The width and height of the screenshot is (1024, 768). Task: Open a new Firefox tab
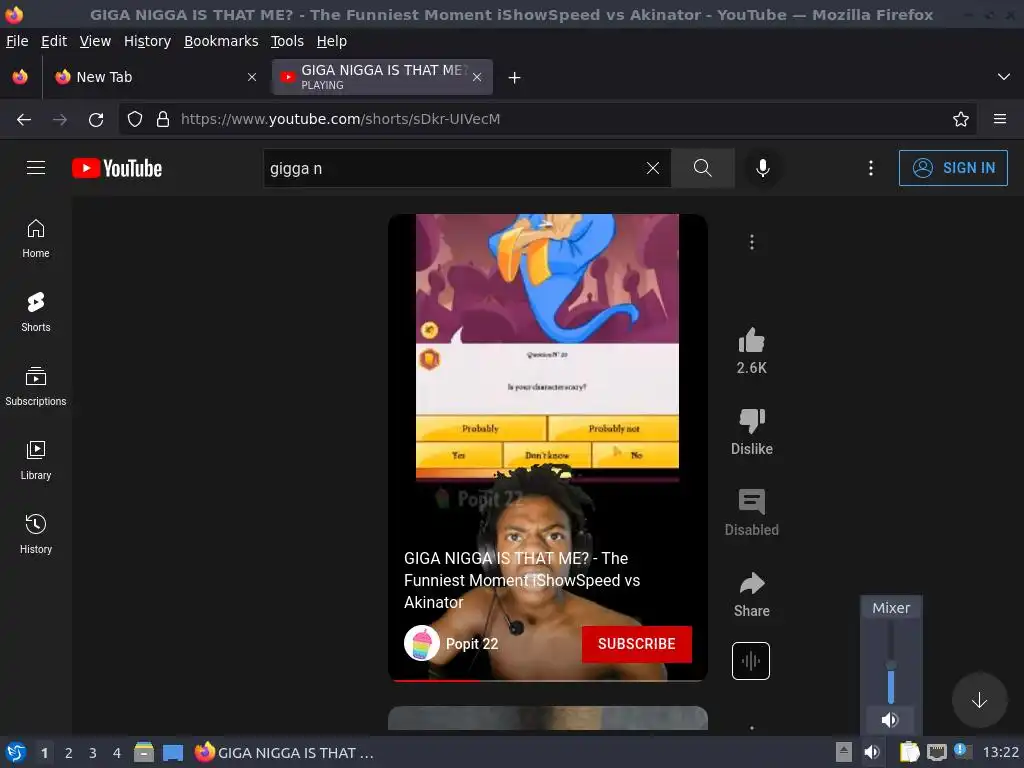click(515, 77)
